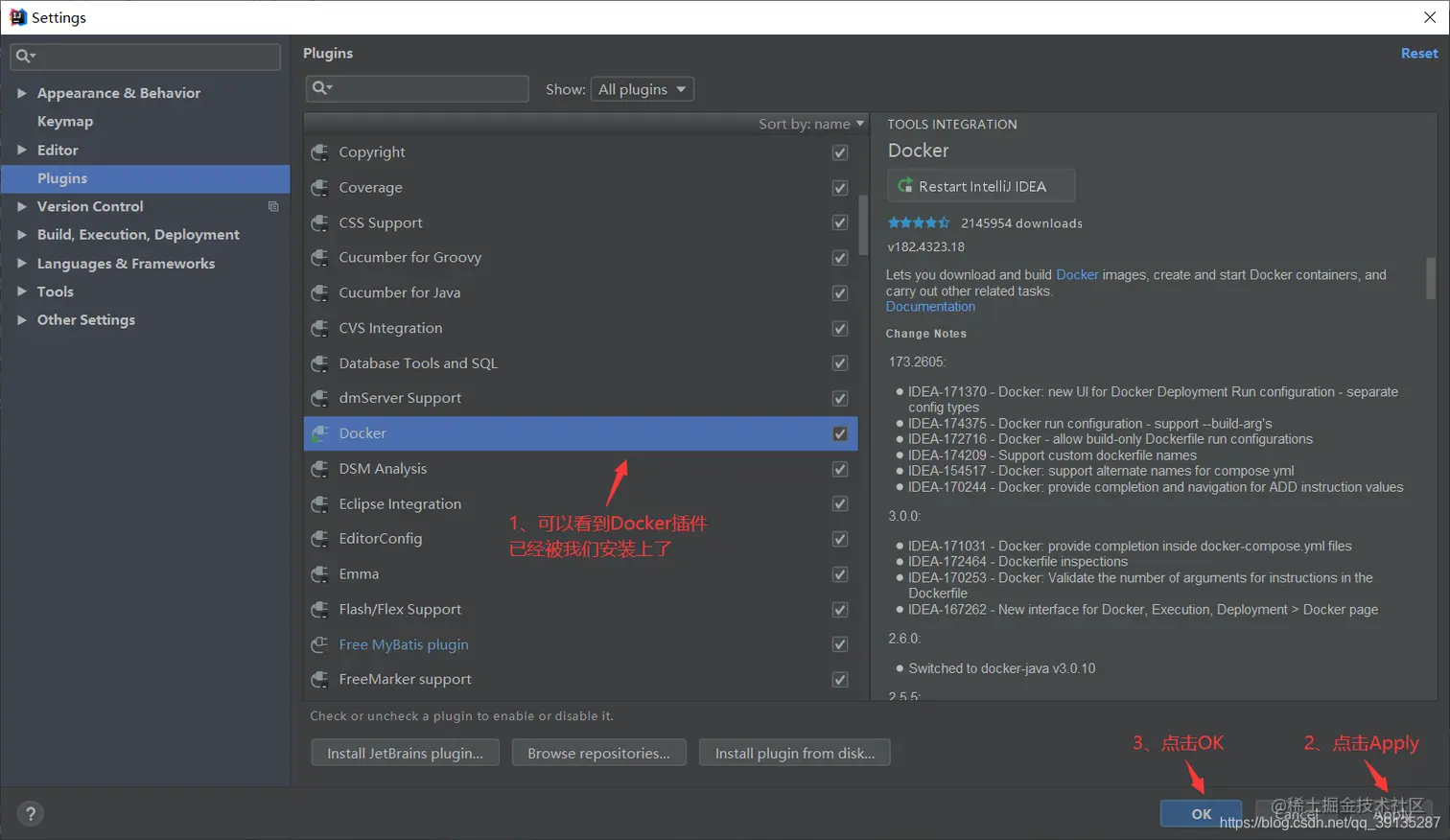Expand the Other Settings node

pos(21,319)
